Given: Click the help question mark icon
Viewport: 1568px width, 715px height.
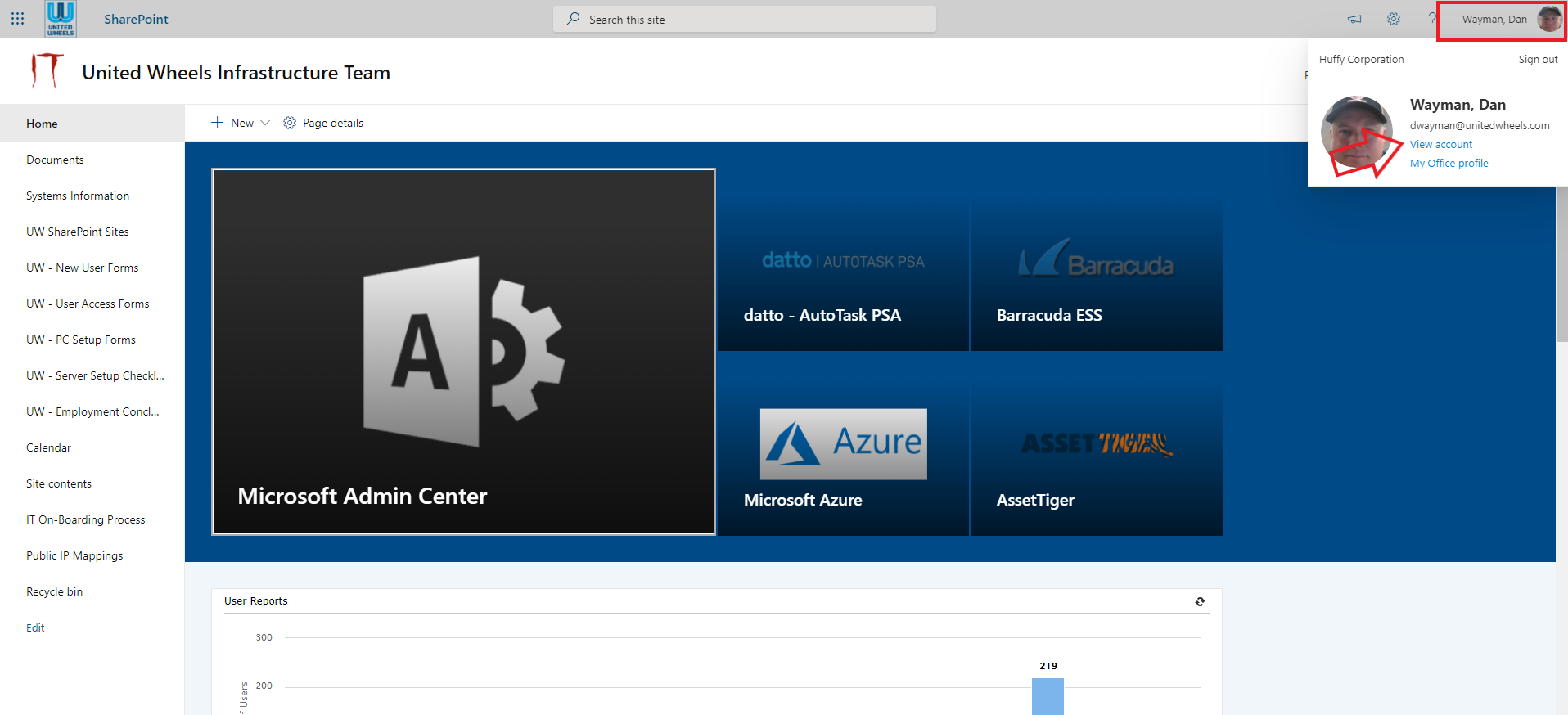Looking at the screenshot, I should point(1431,19).
